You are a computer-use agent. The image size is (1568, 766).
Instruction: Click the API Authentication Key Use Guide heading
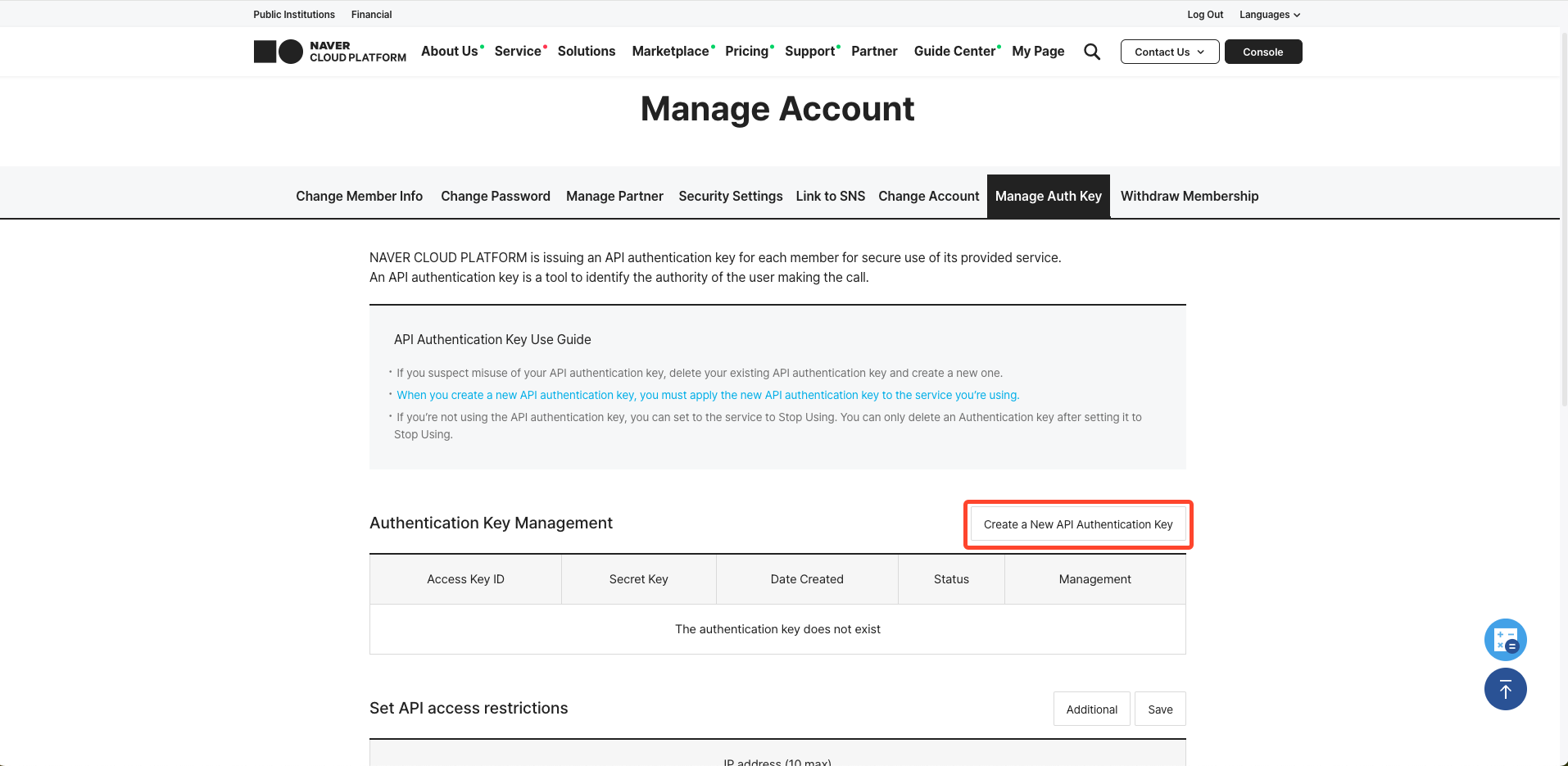point(492,339)
